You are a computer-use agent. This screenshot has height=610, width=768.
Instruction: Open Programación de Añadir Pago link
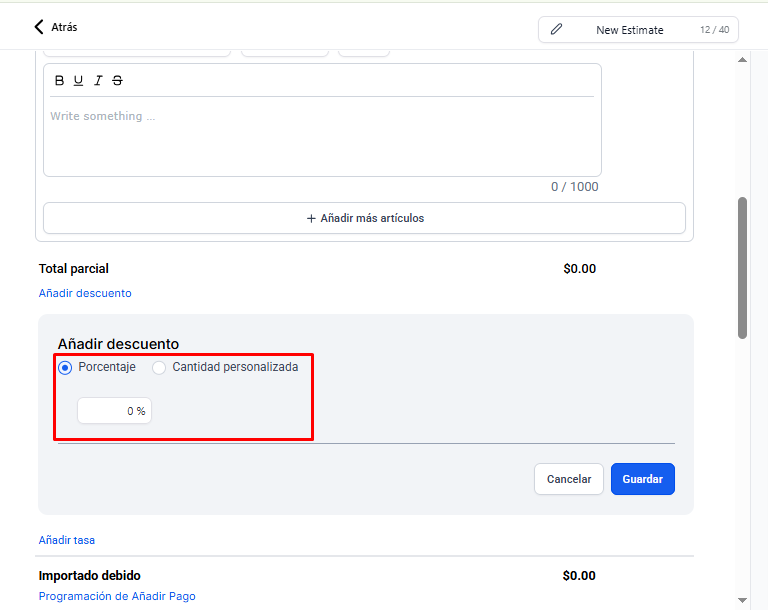[x=117, y=596]
